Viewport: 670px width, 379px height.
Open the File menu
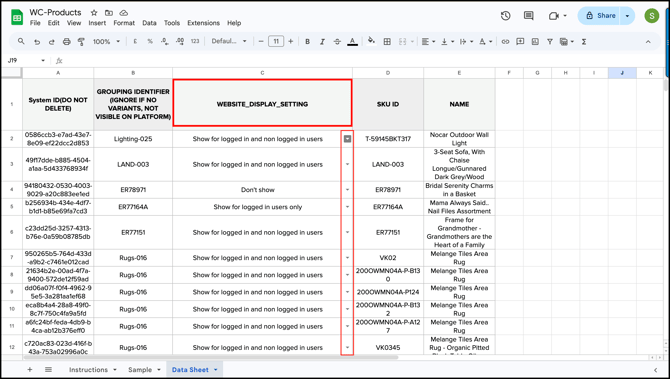35,23
